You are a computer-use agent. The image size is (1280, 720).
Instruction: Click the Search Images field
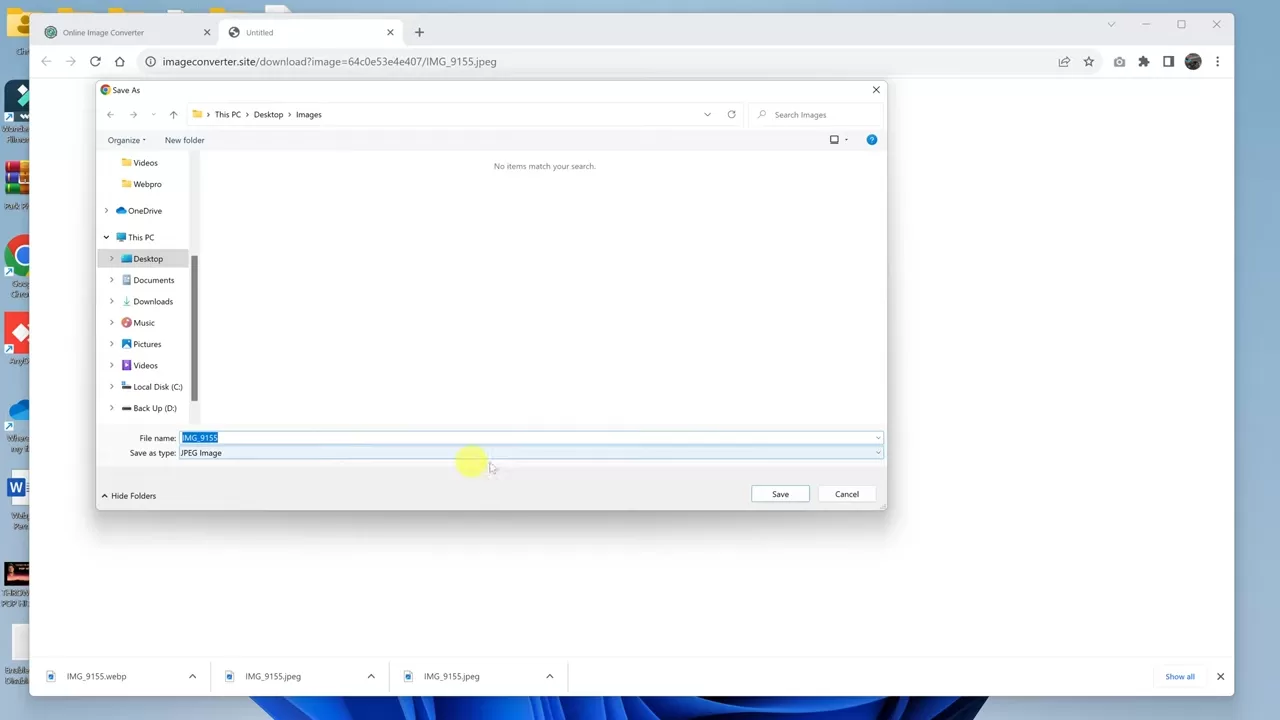point(815,115)
